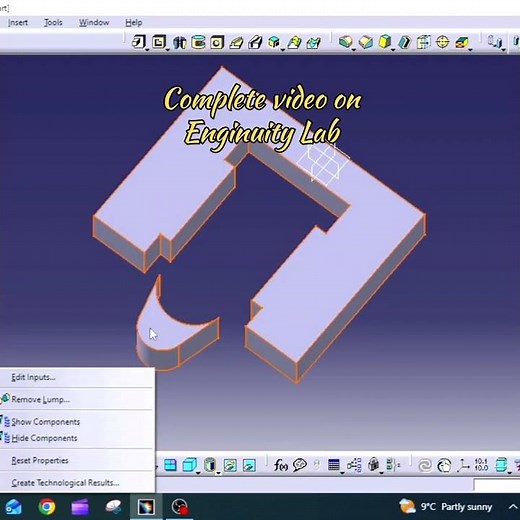Select the Thread/Tap tool
The height and width of the screenshot is (520, 520).
[443, 42]
